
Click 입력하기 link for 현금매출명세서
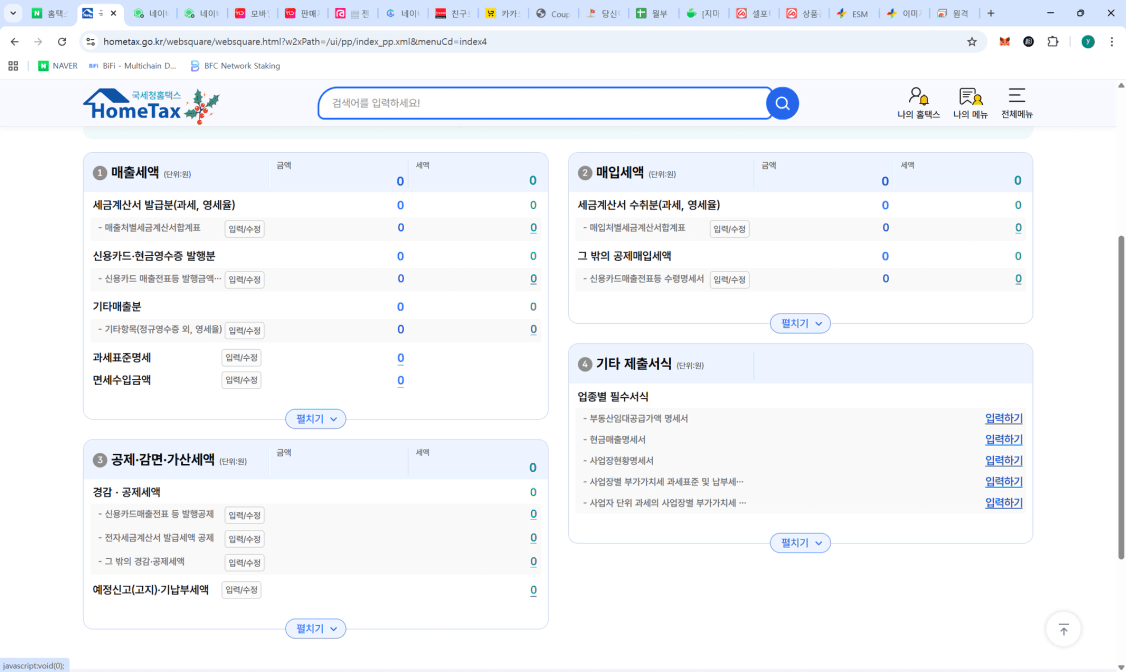[1003, 440]
